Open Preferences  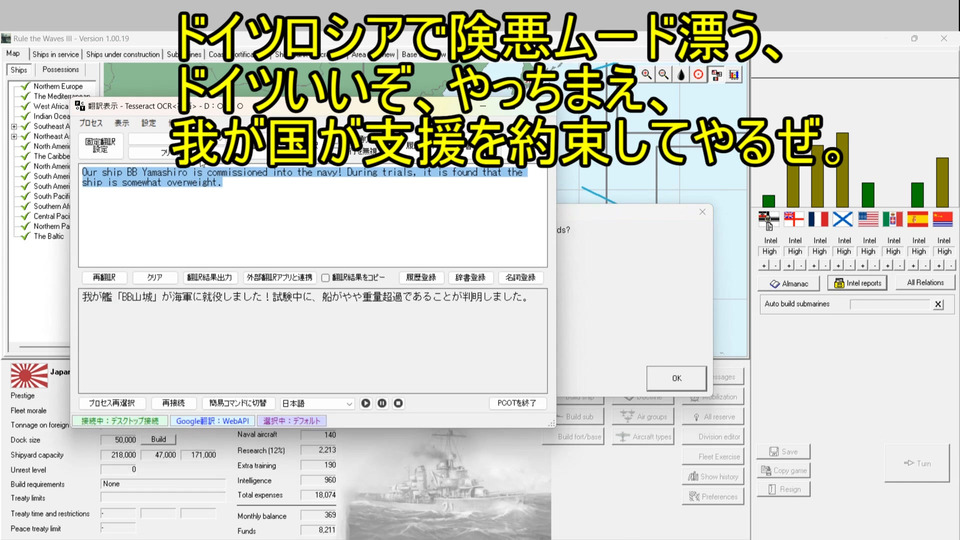(713, 497)
